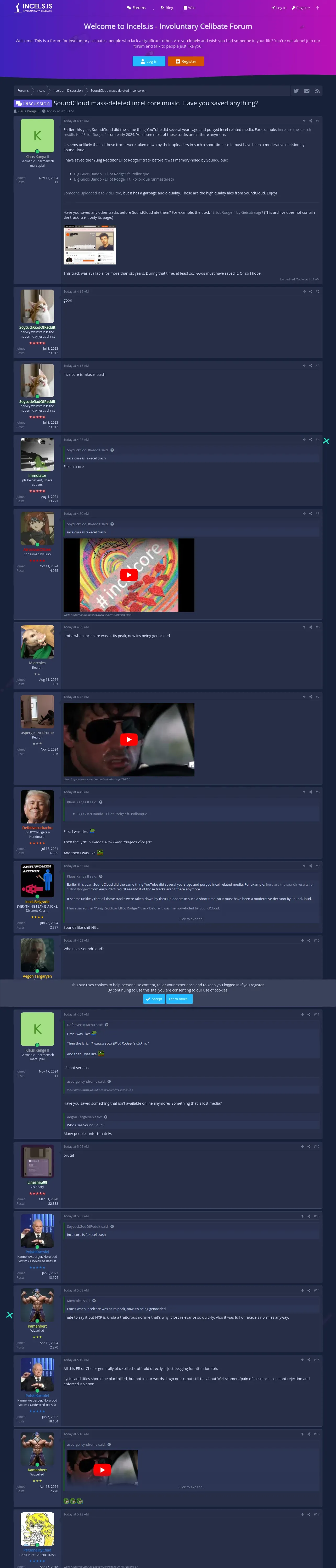Click jump arrow beside 'Klaus Kanga II said:' in post #8
Viewport: 336px width, 1568px height.
(x=101, y=802)
